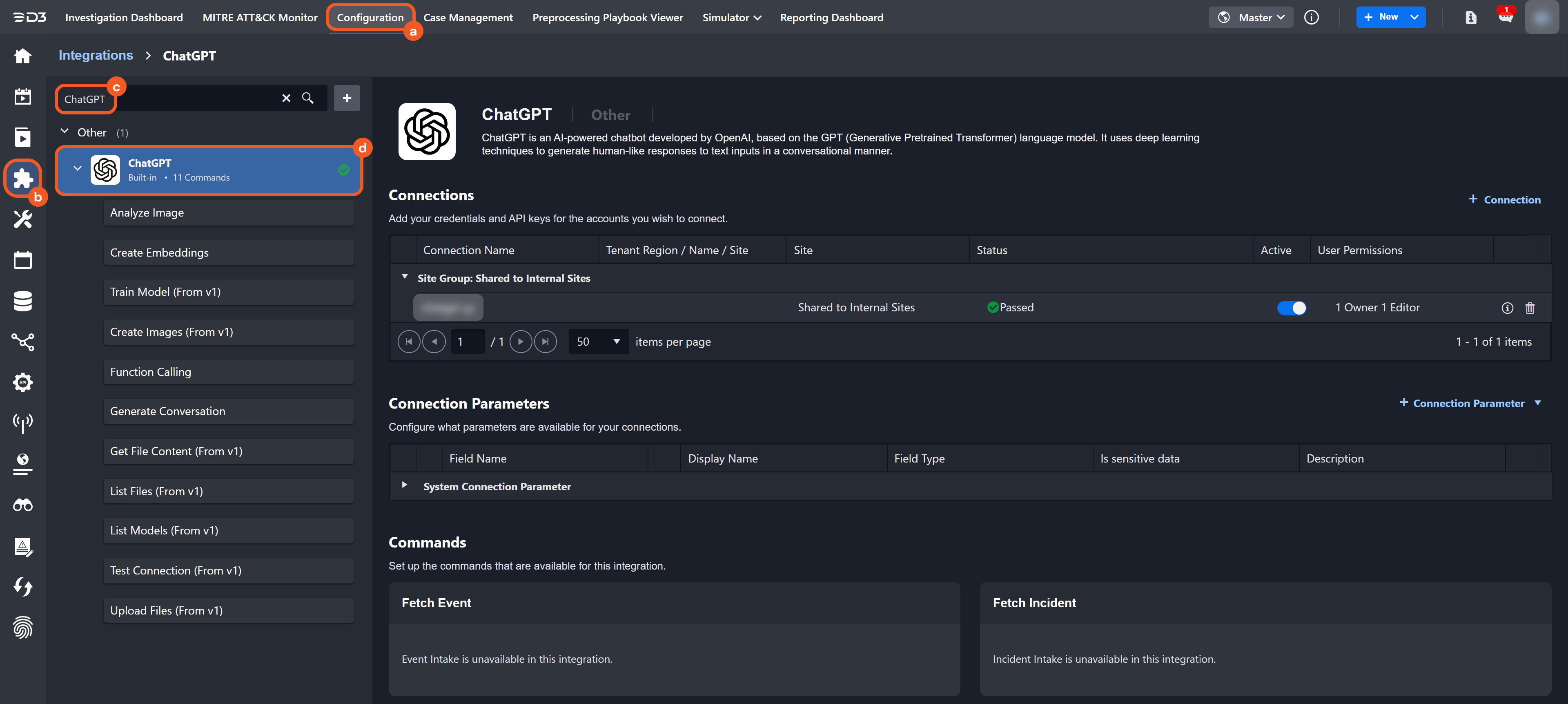Collapse the Other integrations category

tap(65, 132)
